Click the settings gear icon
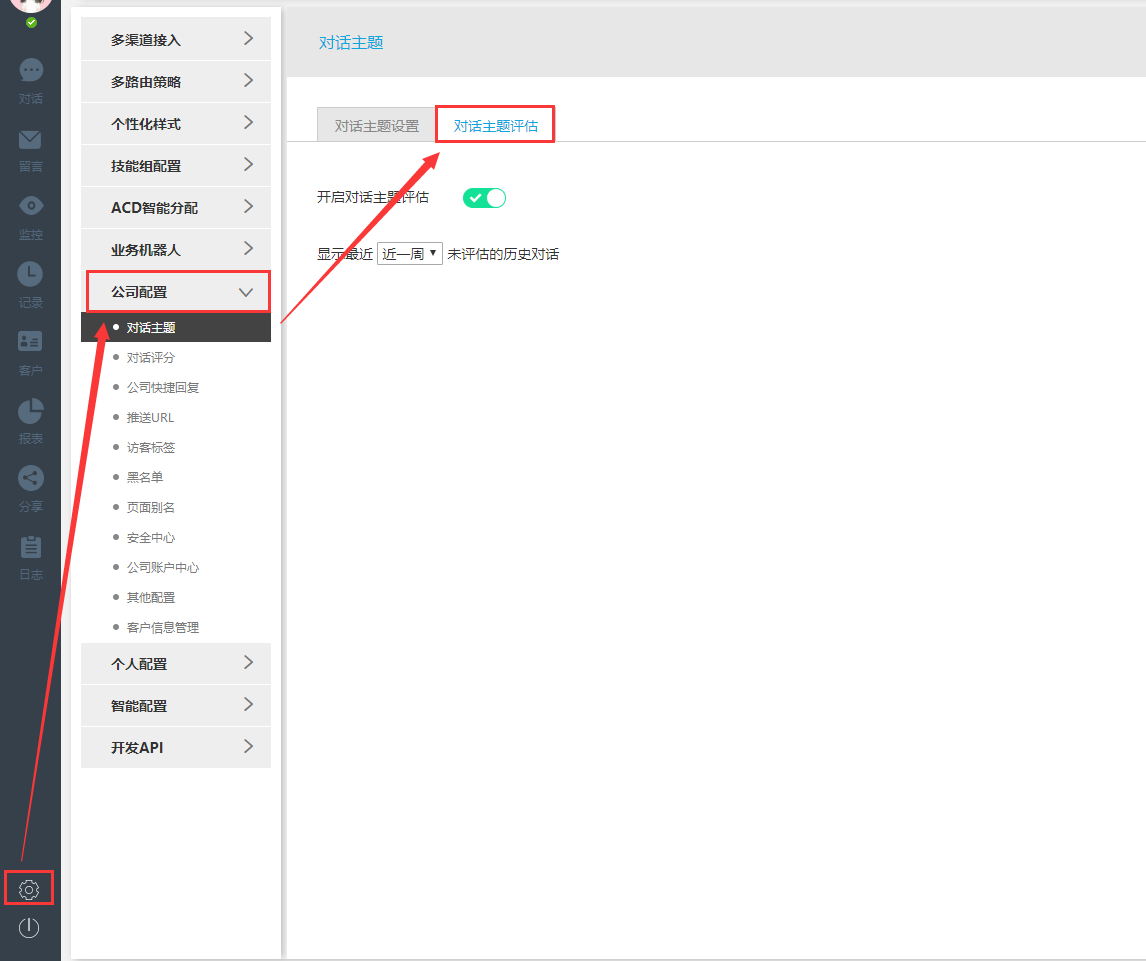The image size is (1146, 961). click(29, 889)
